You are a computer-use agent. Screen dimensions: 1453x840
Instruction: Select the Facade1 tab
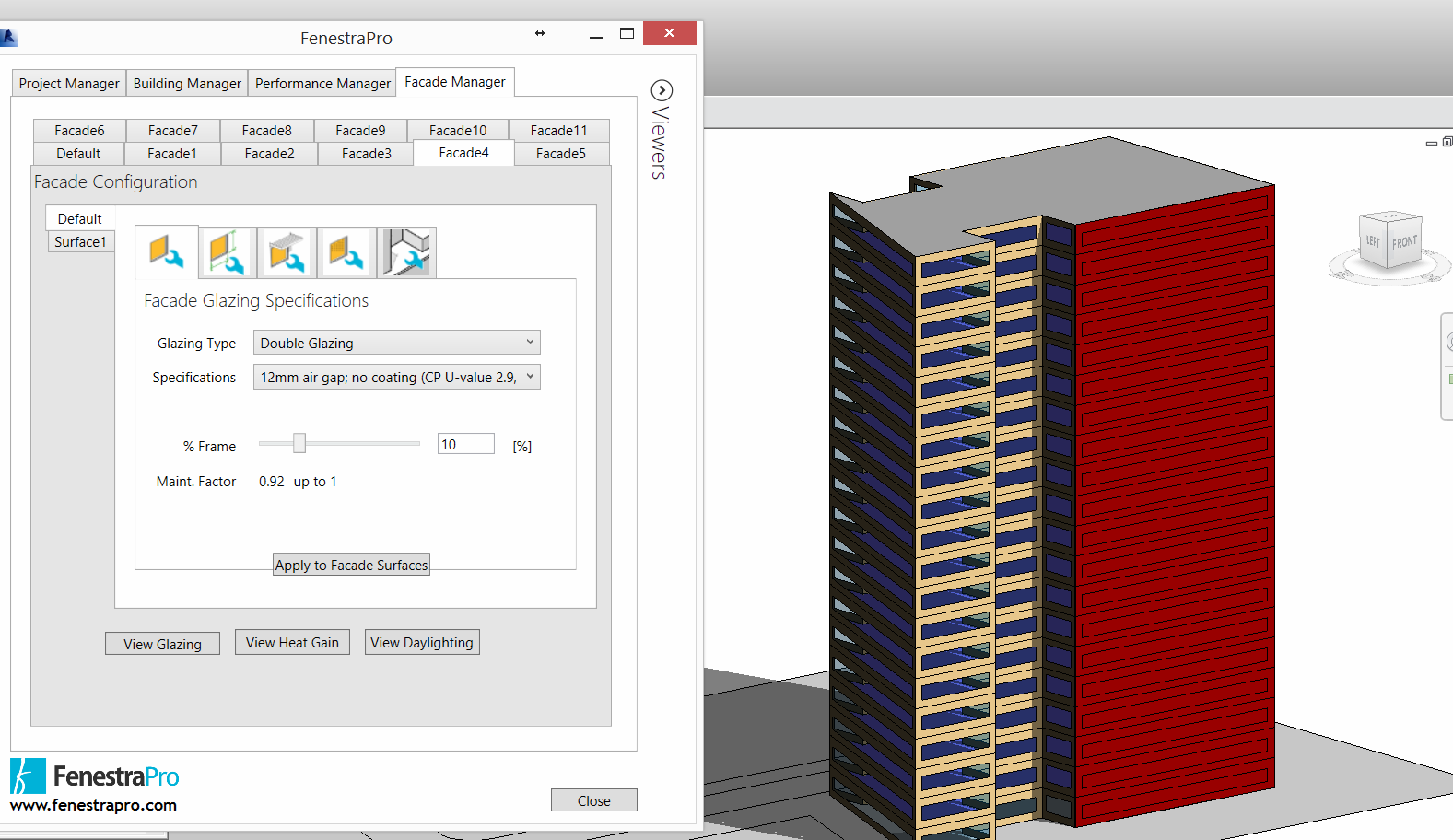click(172, 154)
